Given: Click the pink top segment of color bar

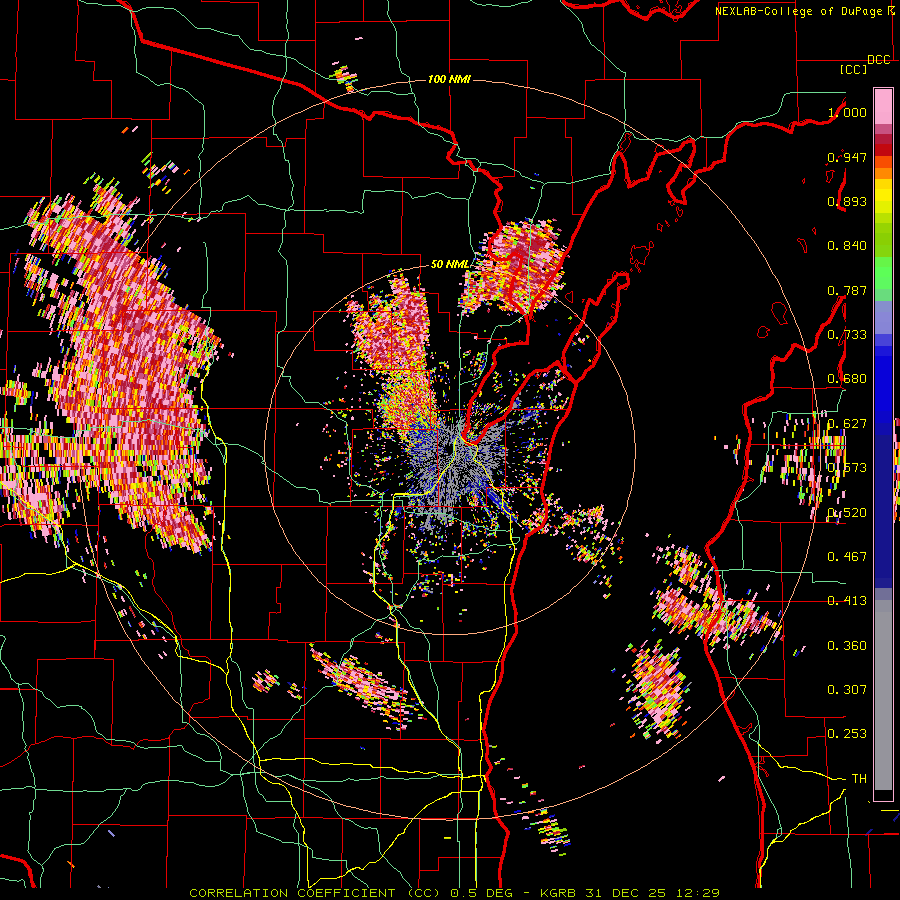Looking at the screenshot, I should tap(883, 107).
